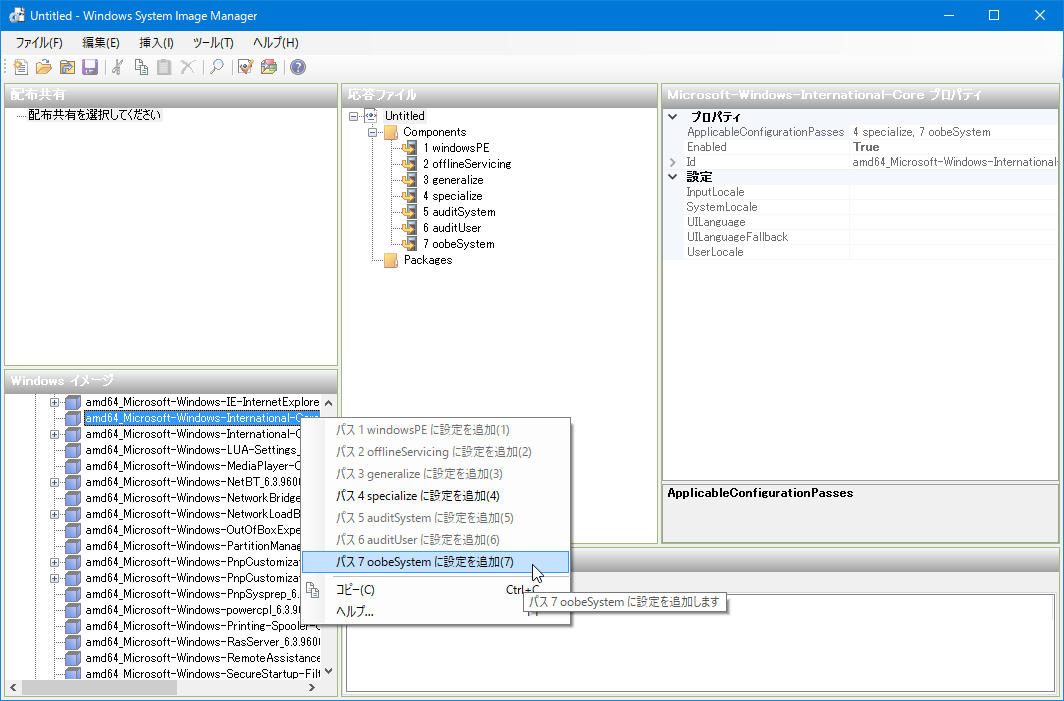This screenshot has width=1064, height=701.
Task: Click the new answer file toolbar icon
Action: (21, 67)
